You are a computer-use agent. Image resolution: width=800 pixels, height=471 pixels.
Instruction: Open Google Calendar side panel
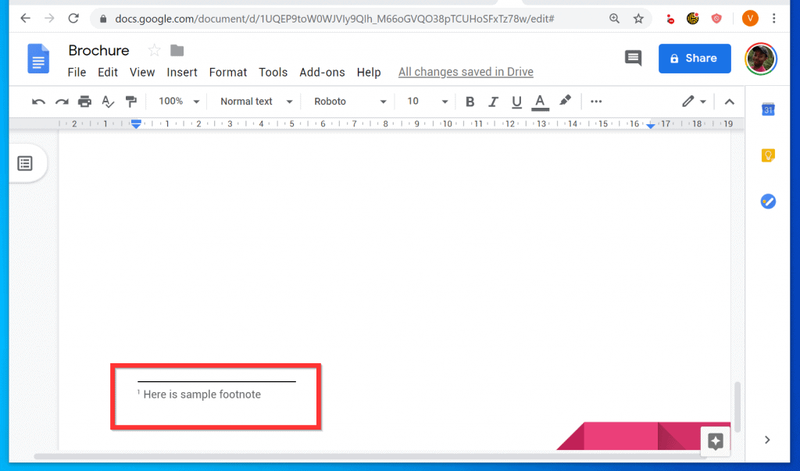click(768, 109)
